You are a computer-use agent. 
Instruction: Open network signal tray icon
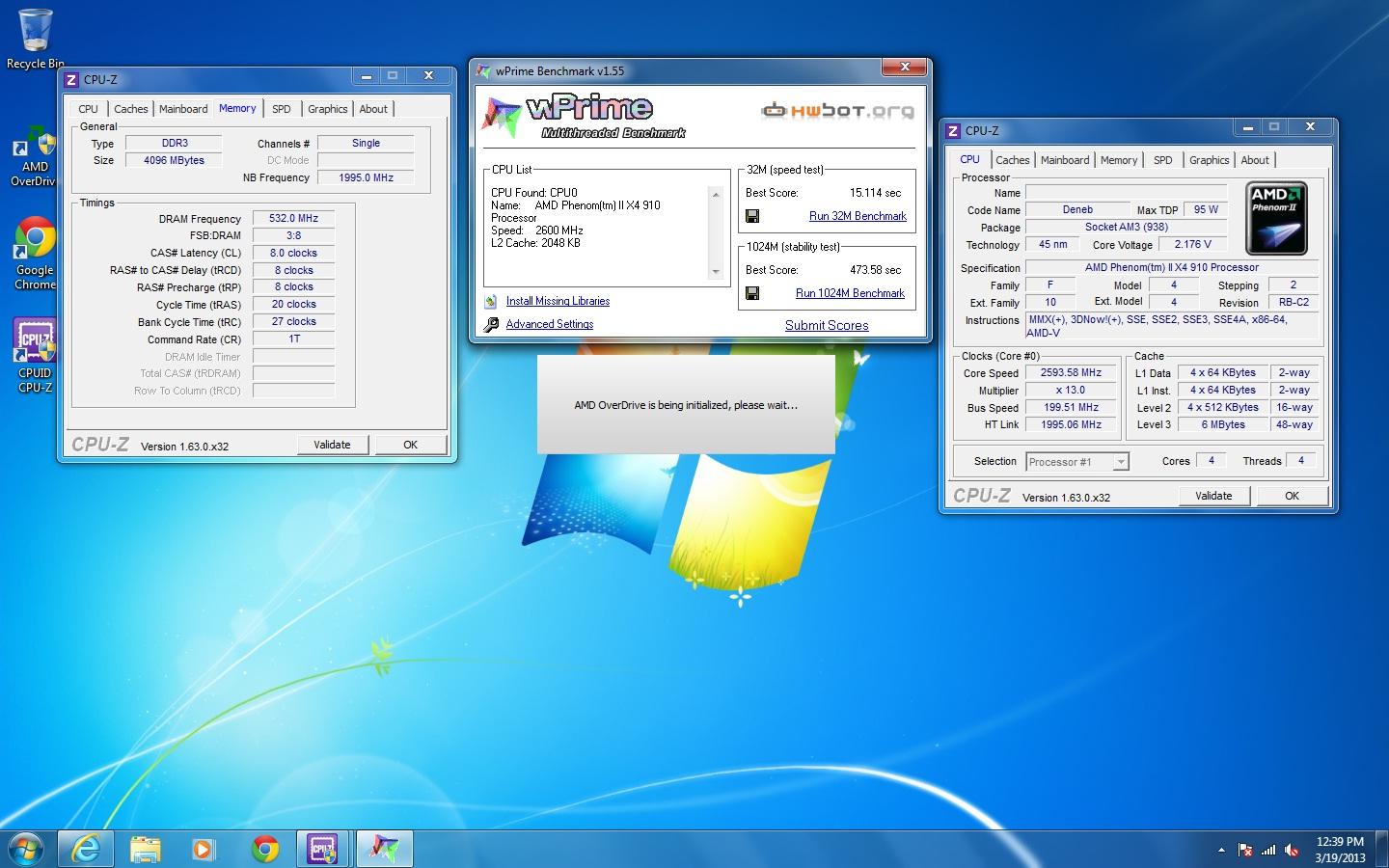[x=1268, y=850]
